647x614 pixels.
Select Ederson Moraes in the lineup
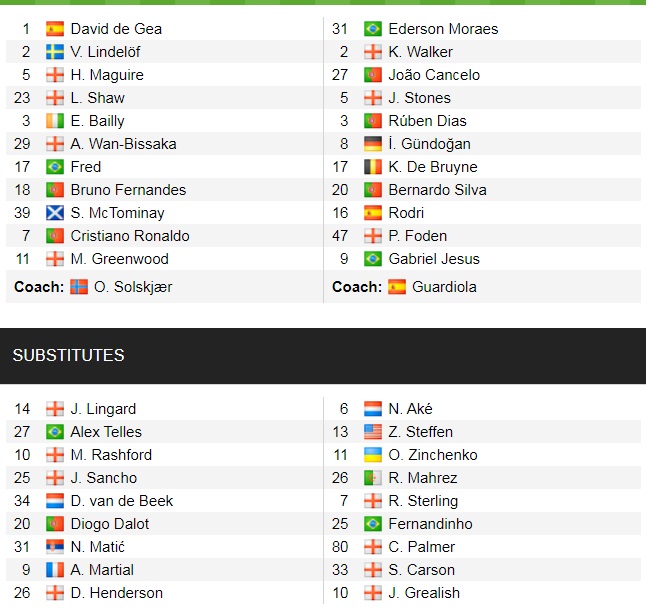point(443,29)
